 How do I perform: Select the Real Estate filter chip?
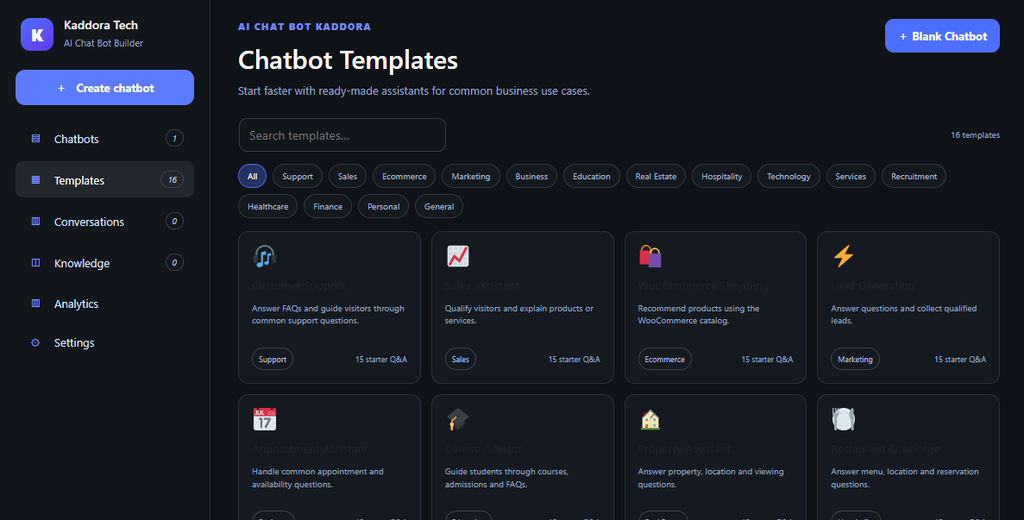coord(656,176)
